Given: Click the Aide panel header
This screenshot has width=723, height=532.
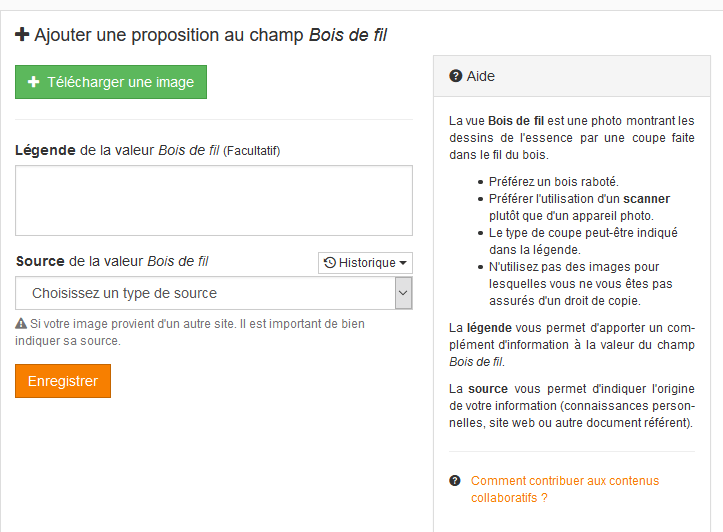Looking at the screenshot, I should click(572, 76).
